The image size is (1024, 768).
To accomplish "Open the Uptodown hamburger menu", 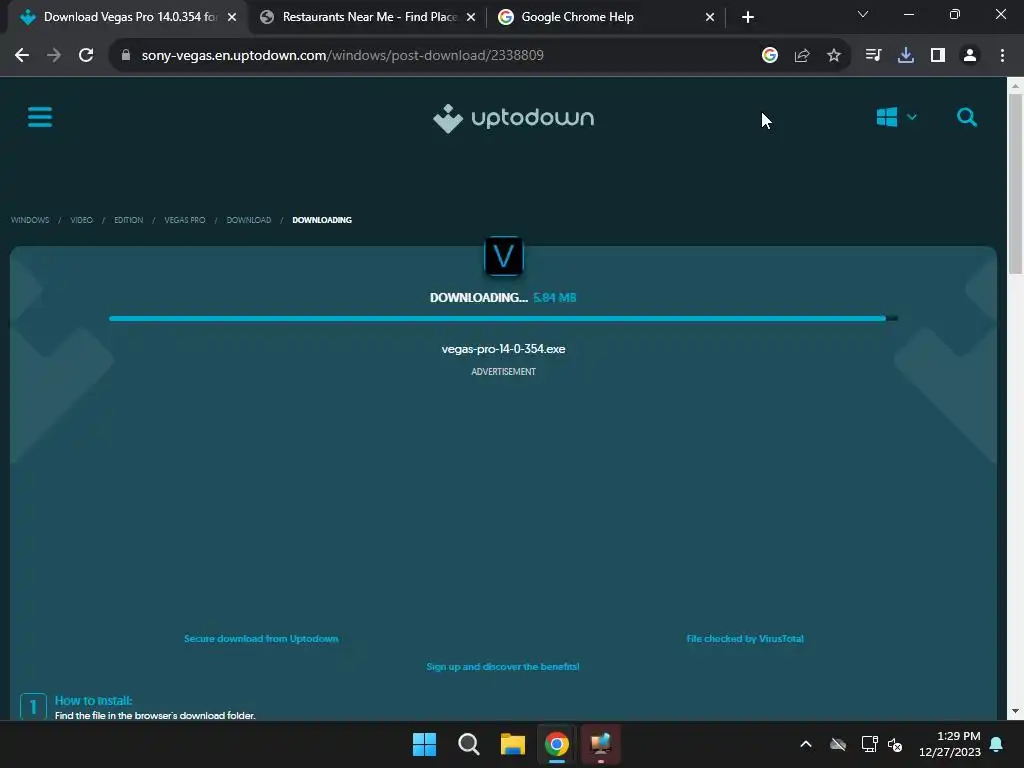I will [x=40, y=118].
